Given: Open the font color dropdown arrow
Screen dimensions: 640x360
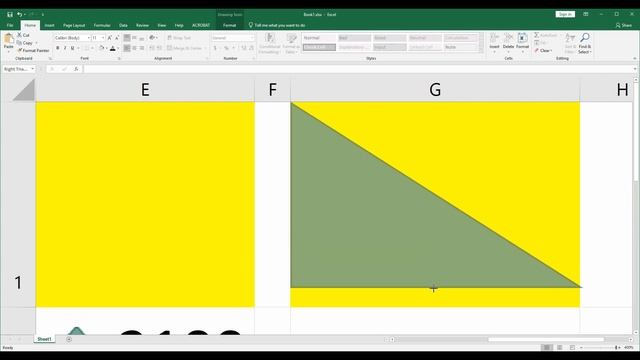Looking at the screenshot, I should [118, 48].
